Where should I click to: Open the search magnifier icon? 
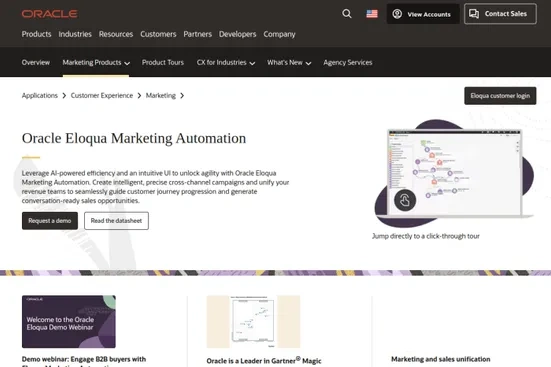tap(347, 14)
